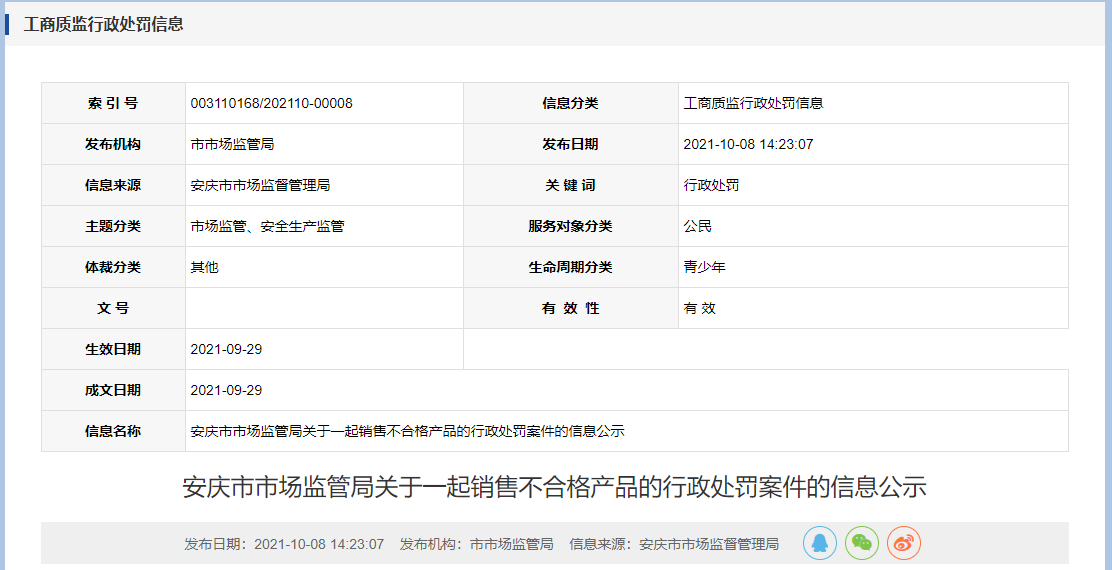Click the 服务对象分类 label cell
1112x570 pixels.
click(571, 227)
